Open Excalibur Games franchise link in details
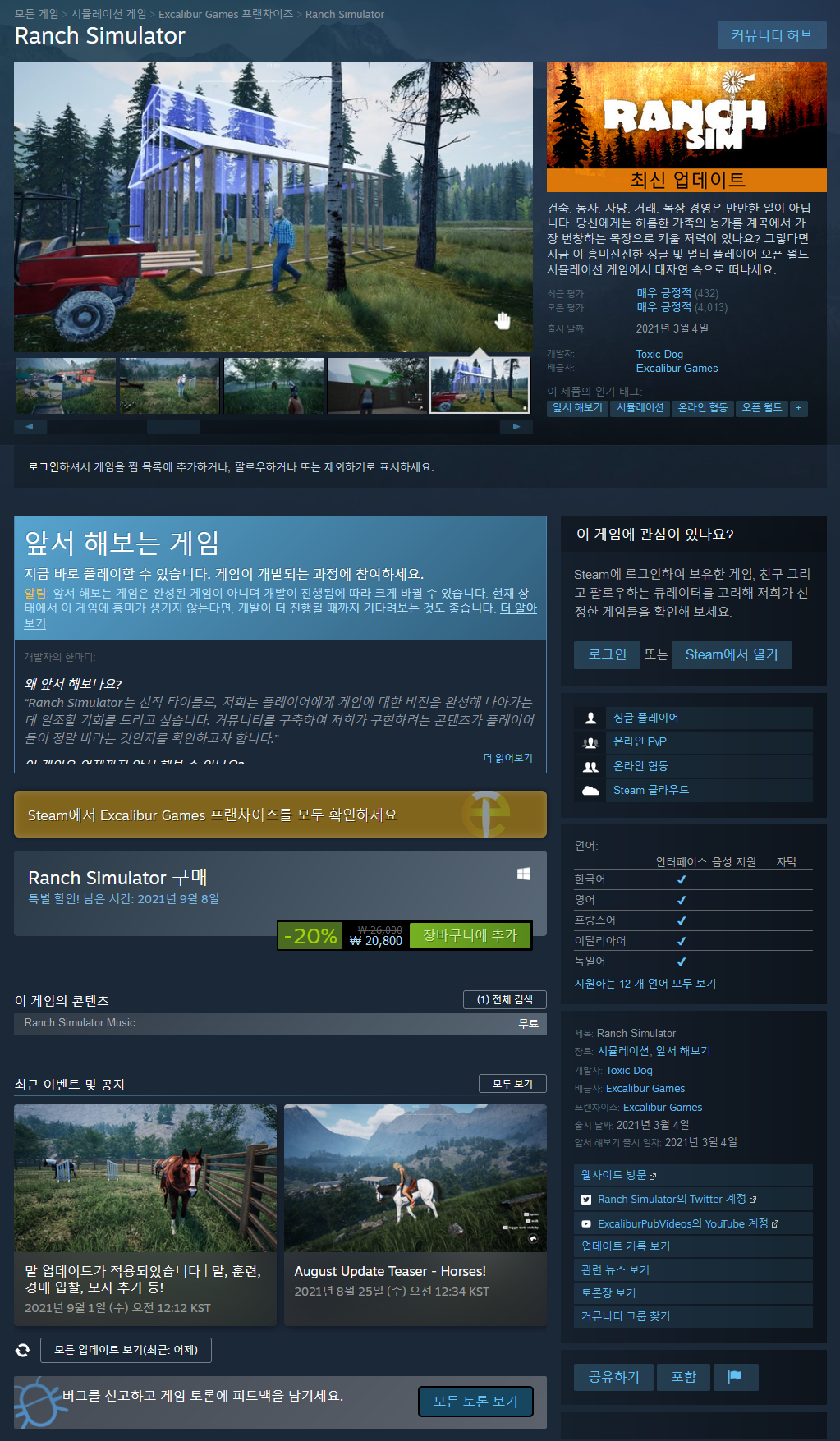 (x=663, y=1107)
